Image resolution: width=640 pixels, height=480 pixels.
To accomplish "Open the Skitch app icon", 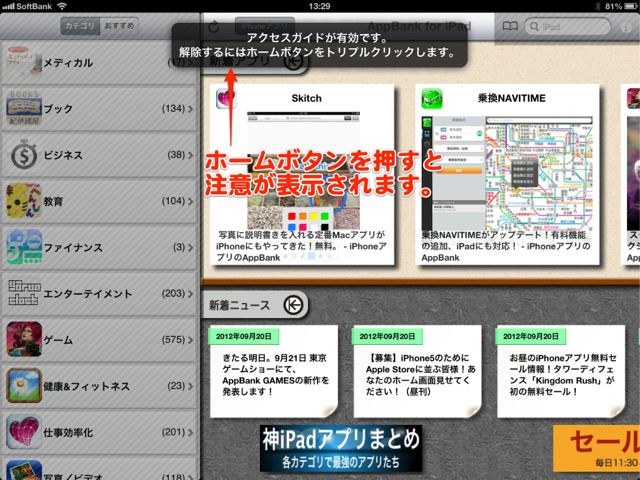I will tap(226, 98).
